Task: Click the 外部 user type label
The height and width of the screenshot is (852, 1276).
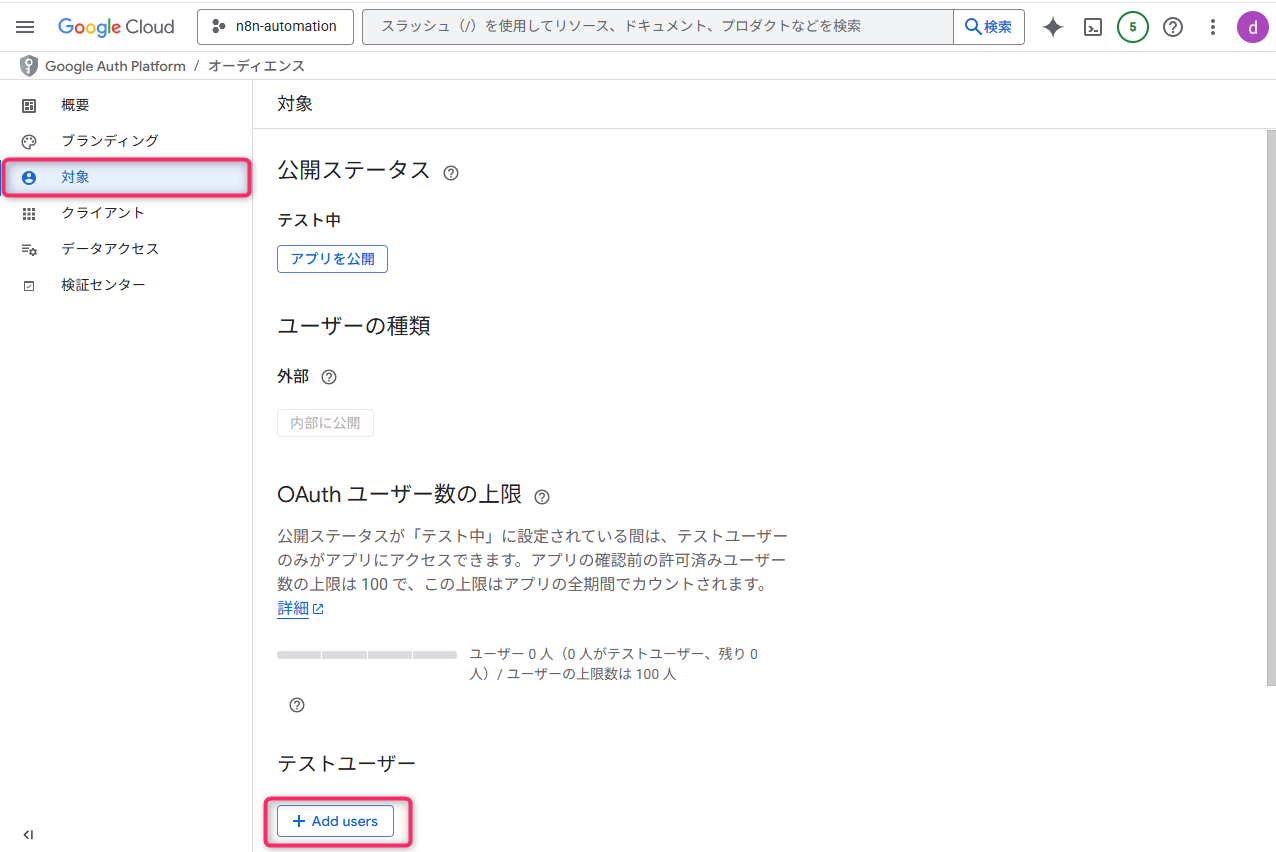Action: pos(293,377)
